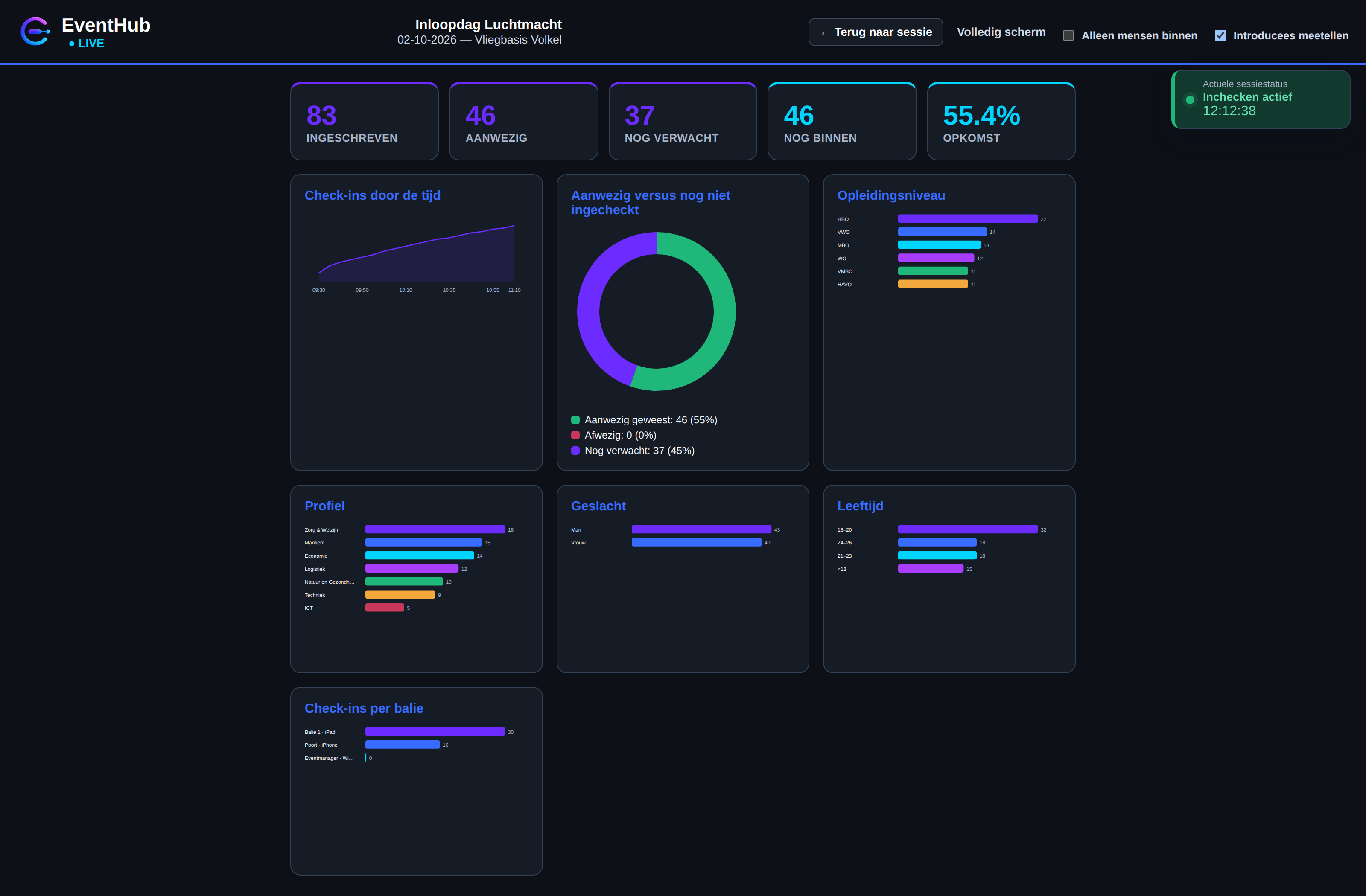Screen dimensions: 1366x896
Task: Click the blue LIVE indicator dot
Action: [72, 44]
